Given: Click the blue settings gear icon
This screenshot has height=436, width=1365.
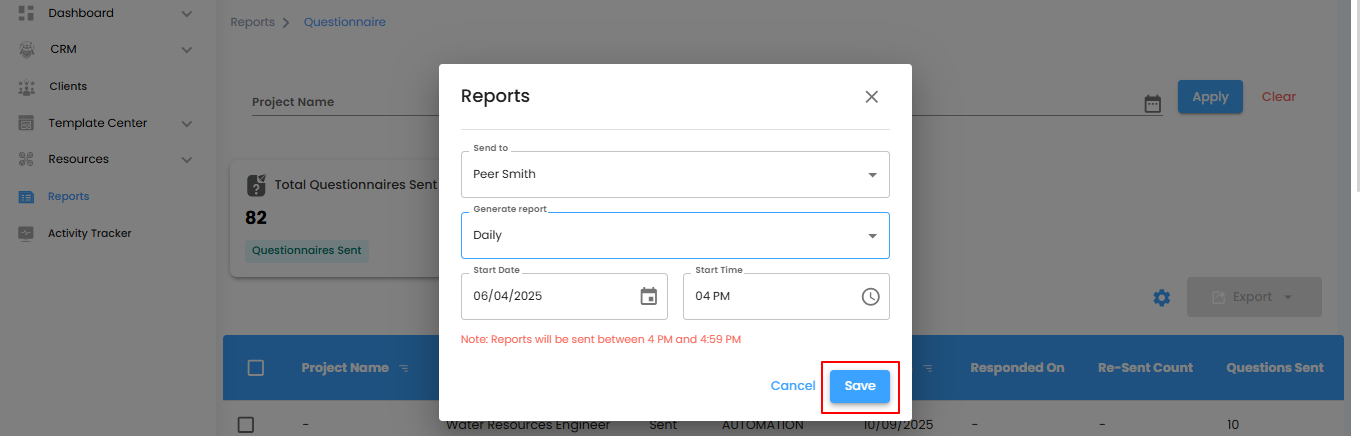Looking at the screenshot, I should tap(1161, 297).
